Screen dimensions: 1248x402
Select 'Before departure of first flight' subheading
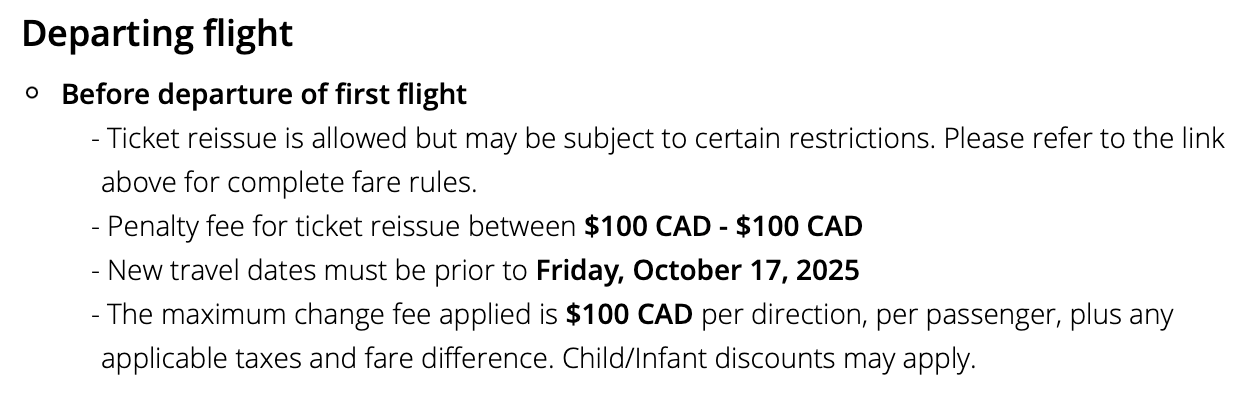pos(264,95)
